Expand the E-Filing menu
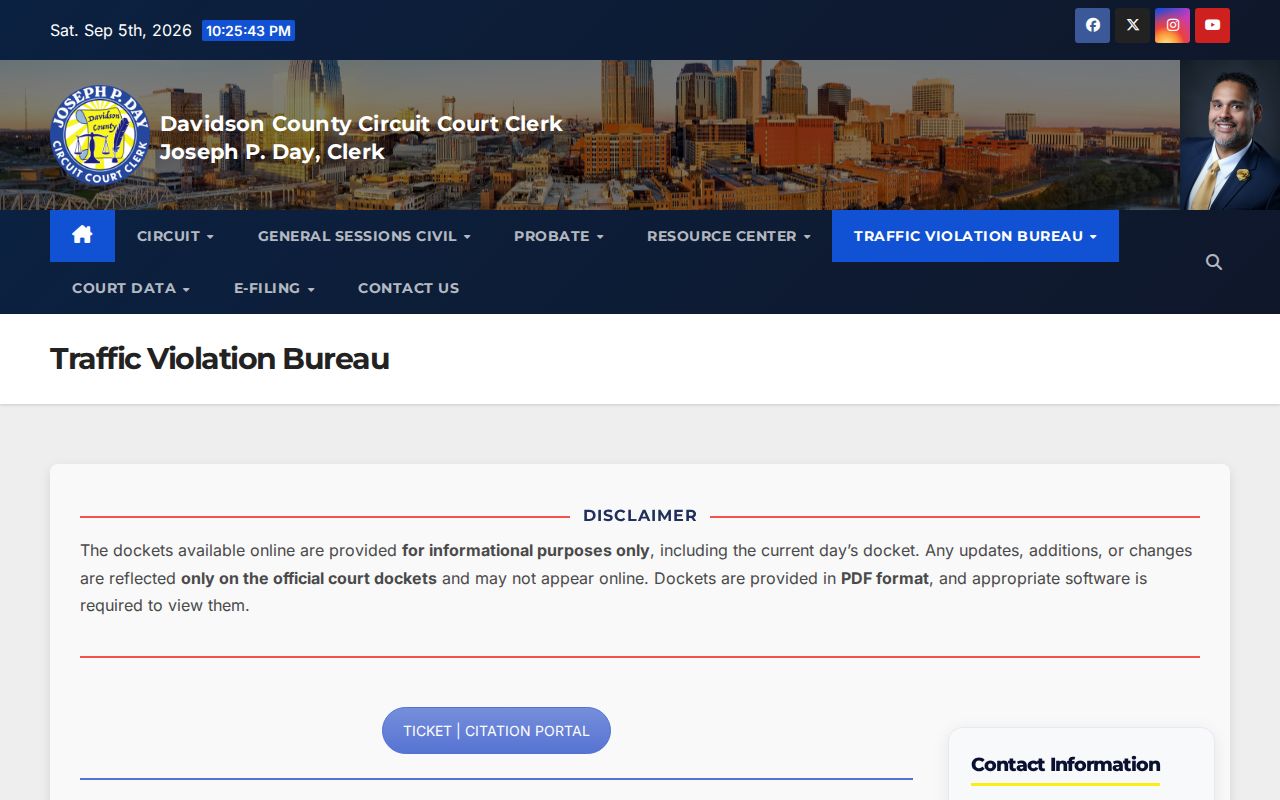Image resolution: width=1280 pixels, height=800 pixels. [274, 288]
